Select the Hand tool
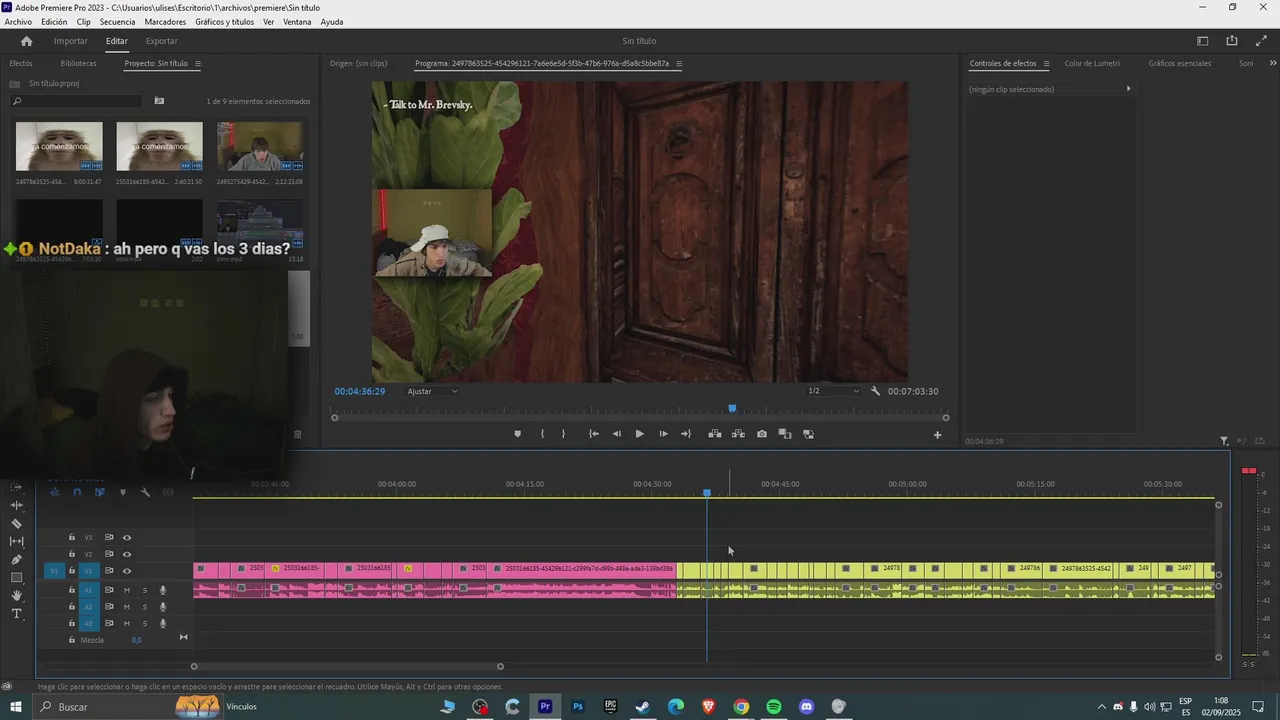Screen dimensions: 1280x720 click(x=16, y=595)
